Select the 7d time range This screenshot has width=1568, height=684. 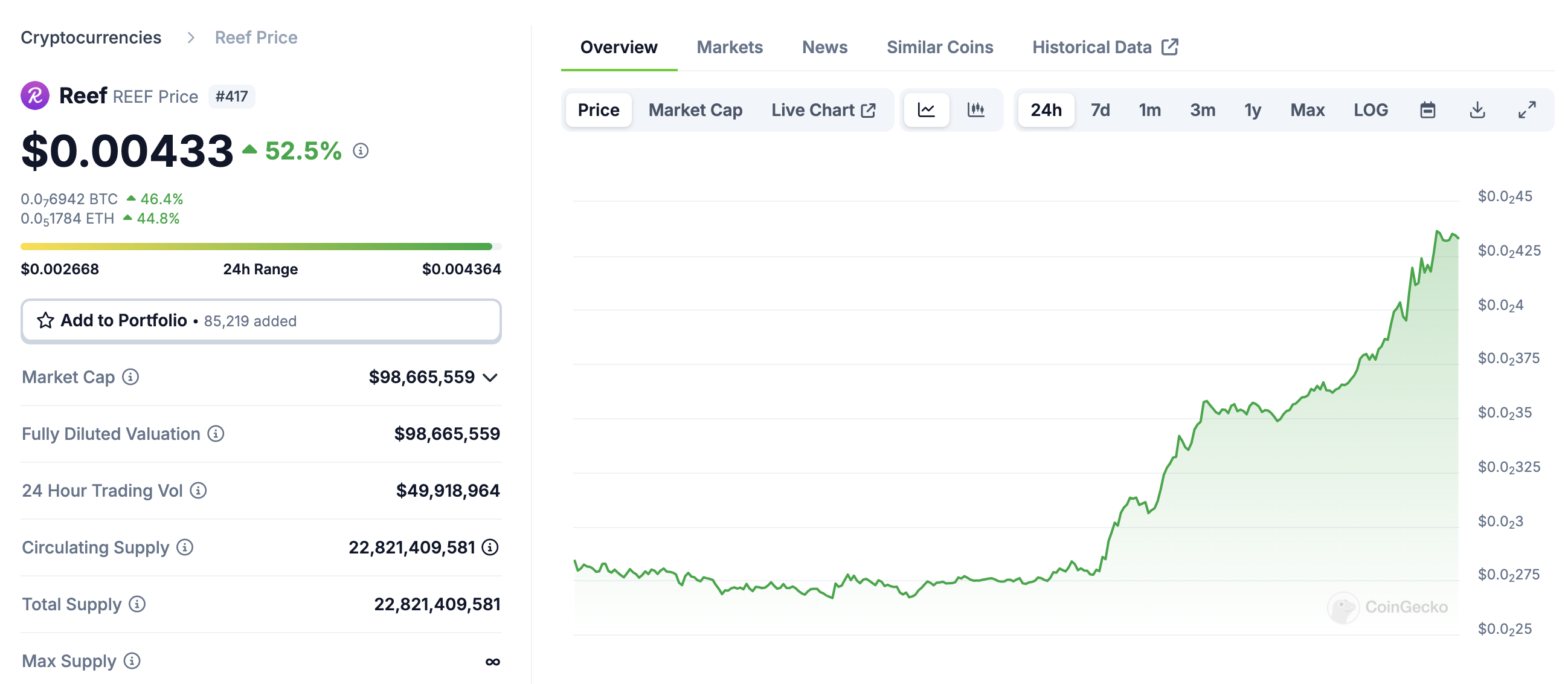(1100, 109)
